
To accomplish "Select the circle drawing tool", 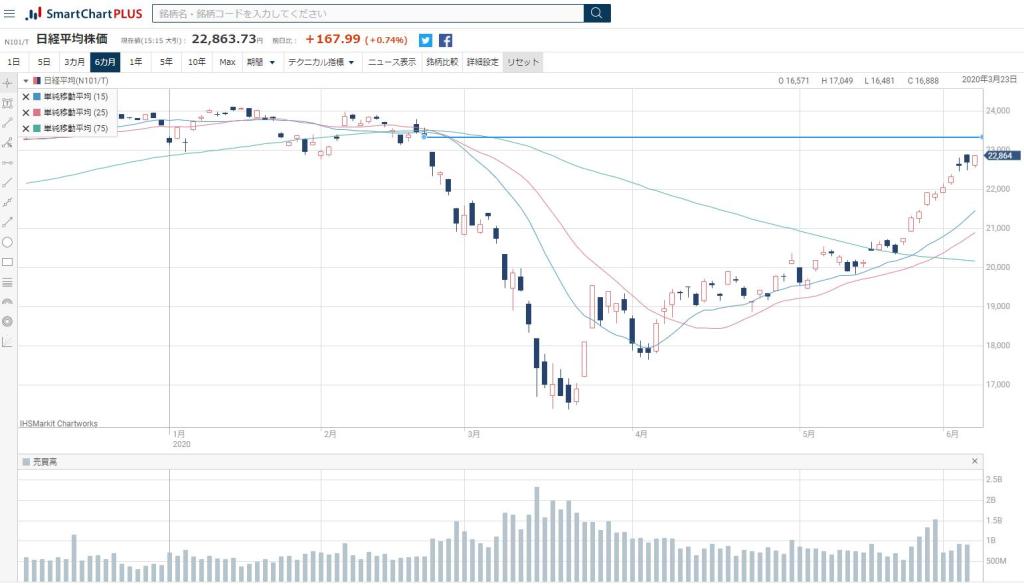I will 7,242.
